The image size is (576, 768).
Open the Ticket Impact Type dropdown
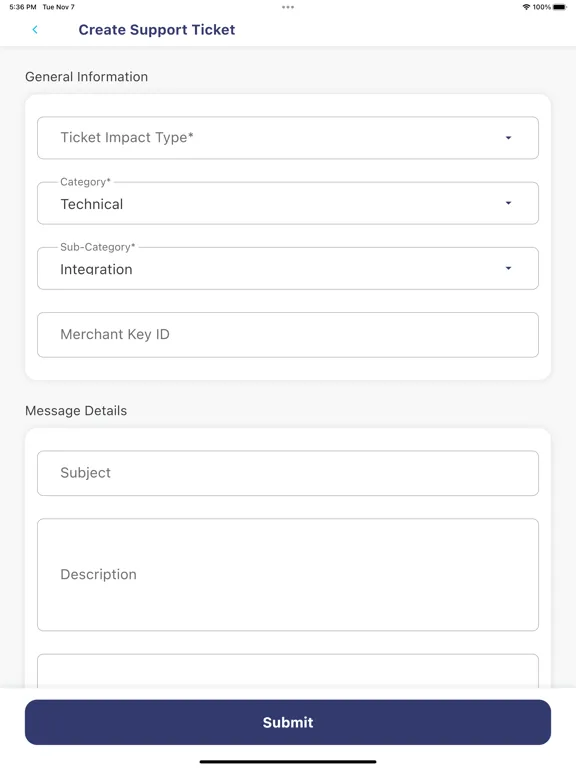click(288, 138)
